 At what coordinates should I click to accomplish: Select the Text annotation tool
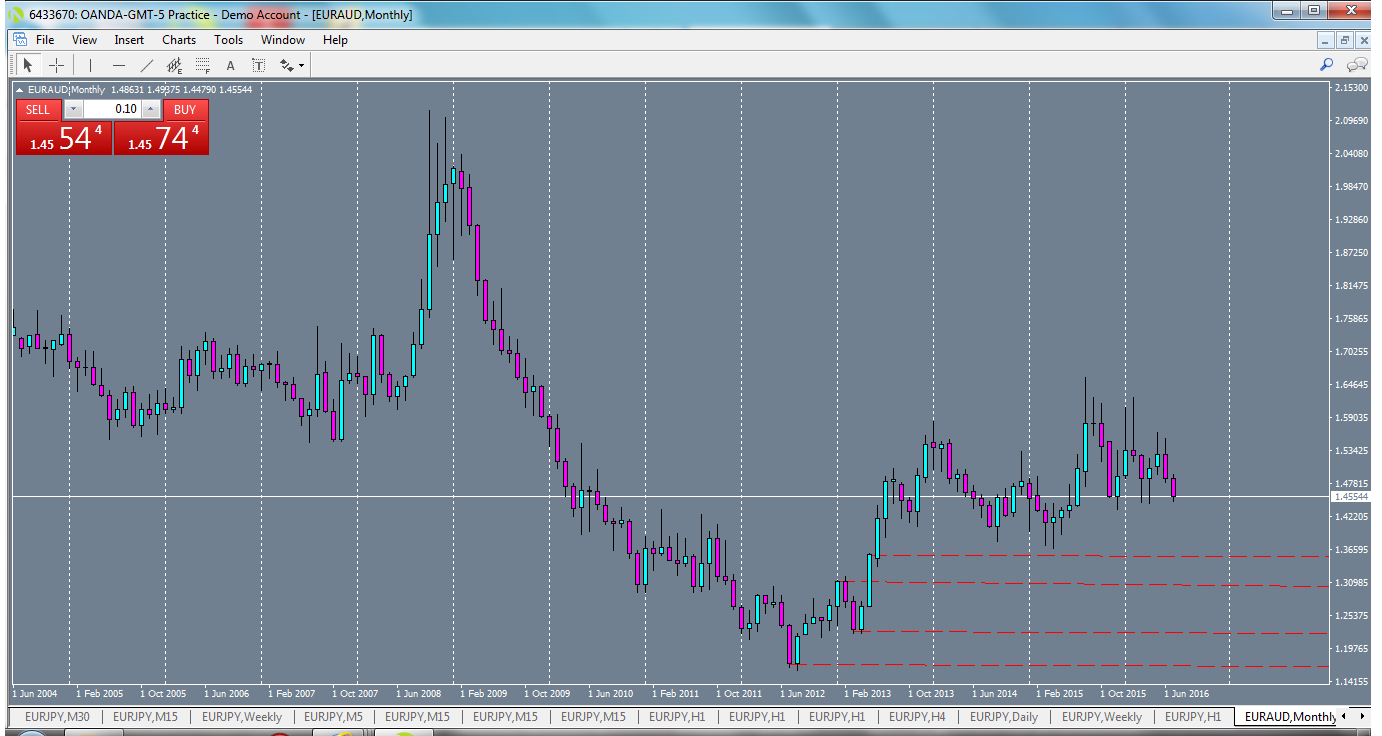pos(230,64)
